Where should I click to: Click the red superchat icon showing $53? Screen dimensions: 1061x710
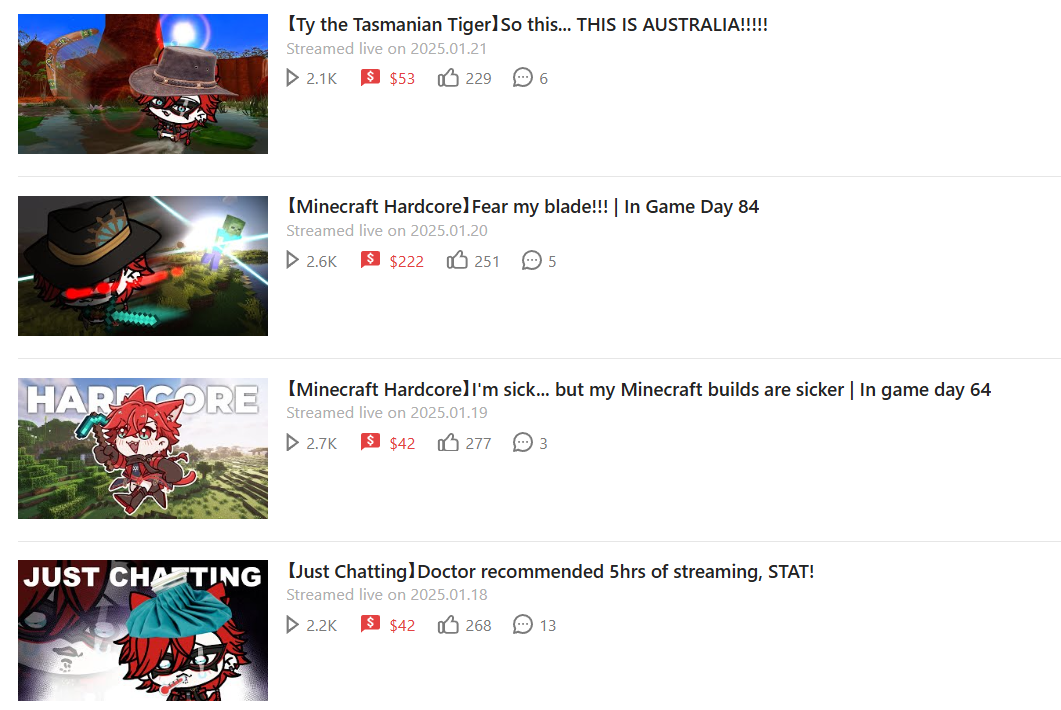coord(370,77)
